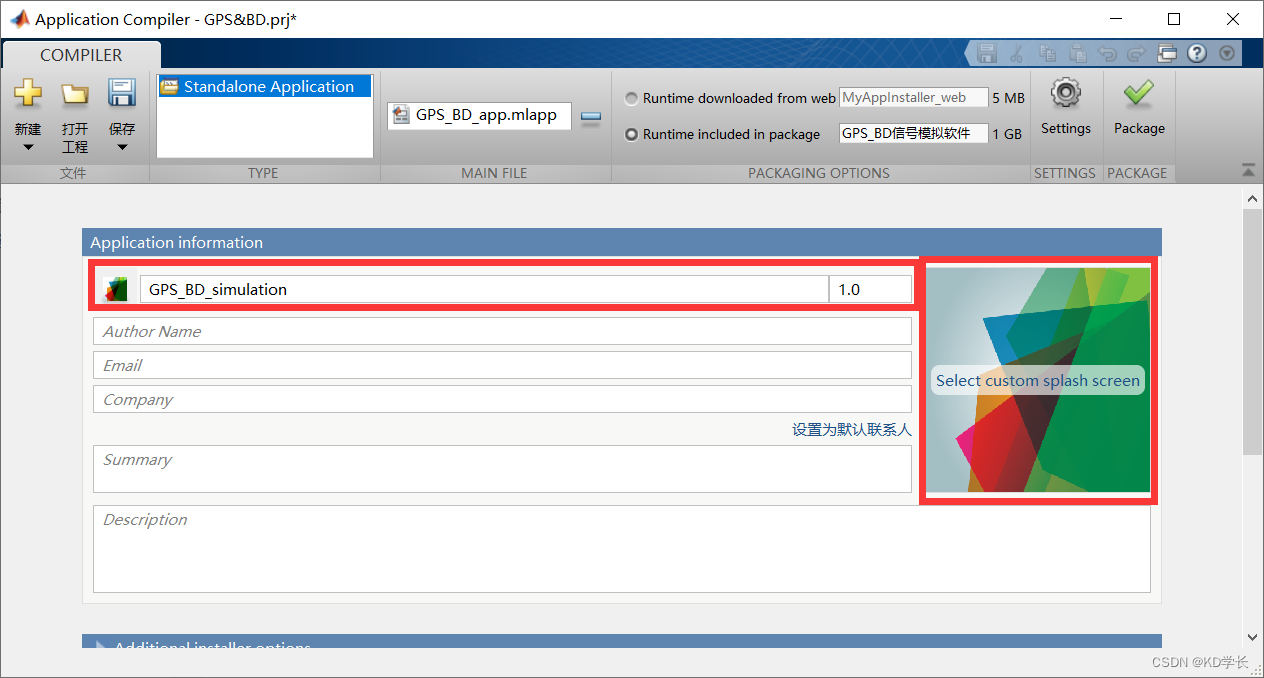Click the copy icon in quick-access bar

(x=1047, y=54)
